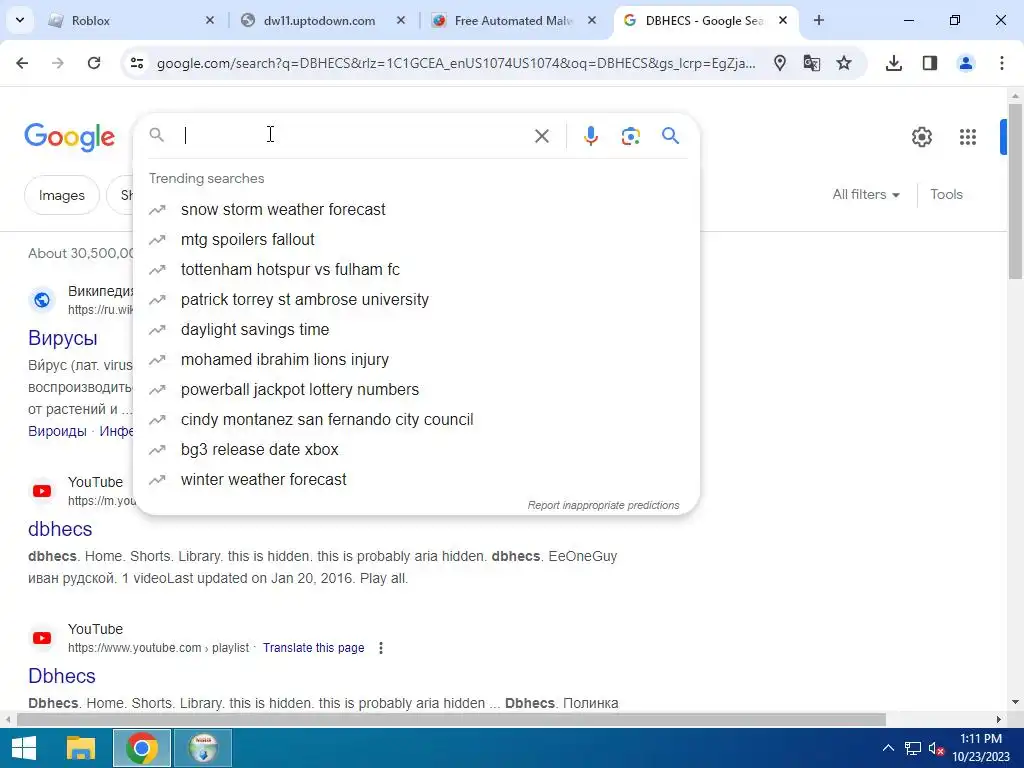Open File Explorer from taskbar
This screenshot has width=1024, height=768.
pyautogui.click(x=81, y=748)
